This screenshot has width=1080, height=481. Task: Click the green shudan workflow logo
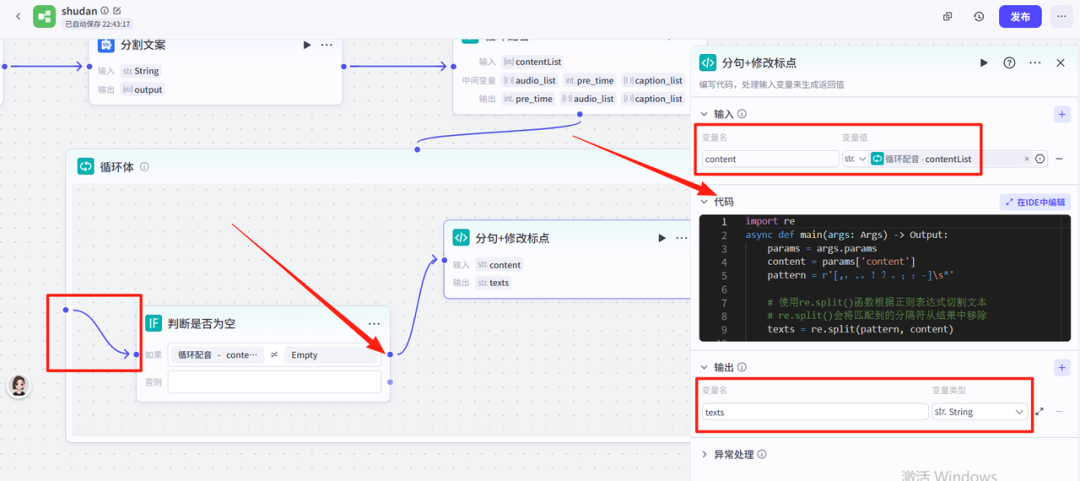44,17
